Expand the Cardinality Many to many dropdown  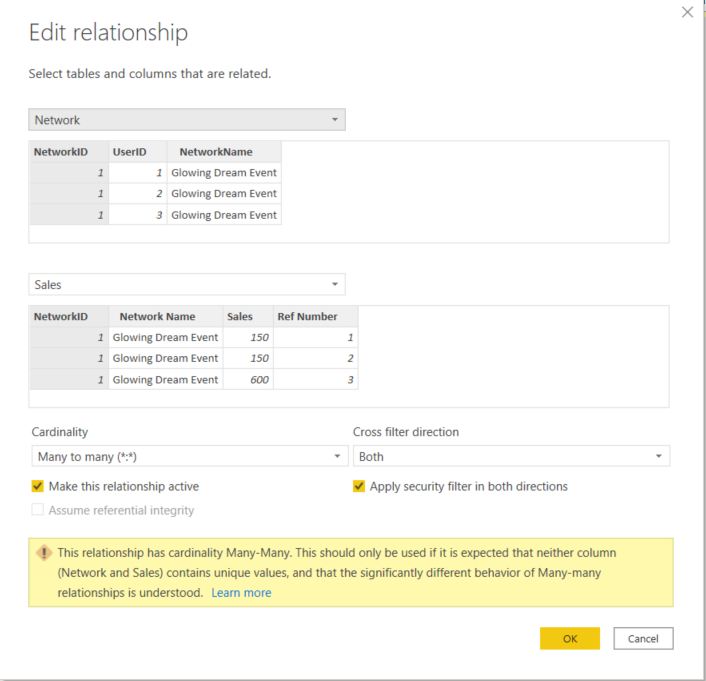click(x=190, y=456)
